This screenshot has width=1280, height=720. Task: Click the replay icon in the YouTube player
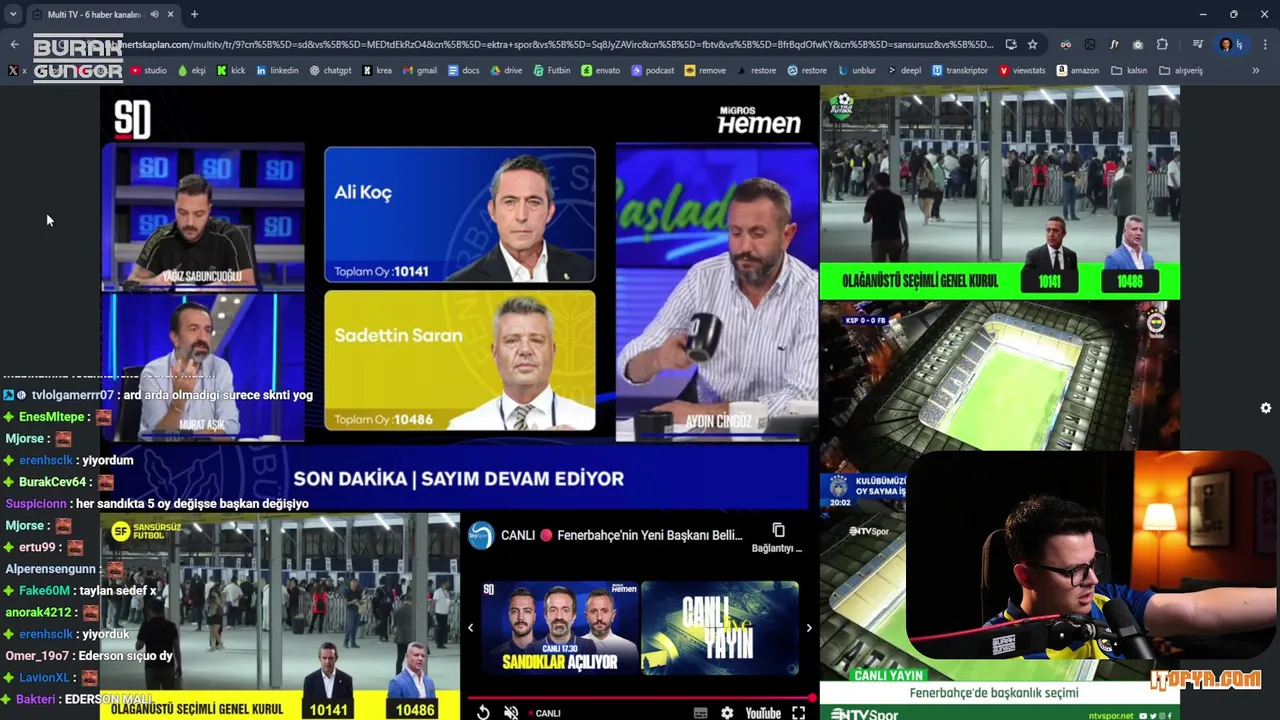[x=483, y=712]
